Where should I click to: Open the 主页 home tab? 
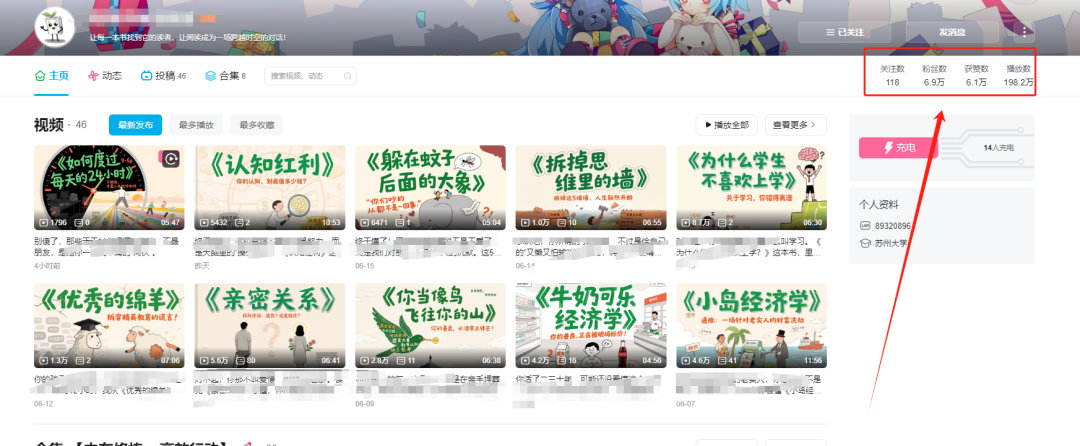52,76
